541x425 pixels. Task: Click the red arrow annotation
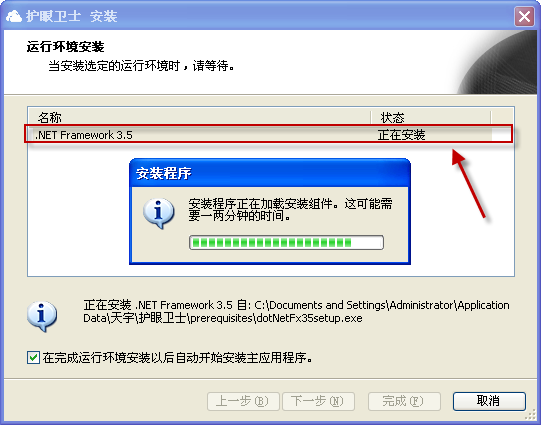(x=469, y=184)
